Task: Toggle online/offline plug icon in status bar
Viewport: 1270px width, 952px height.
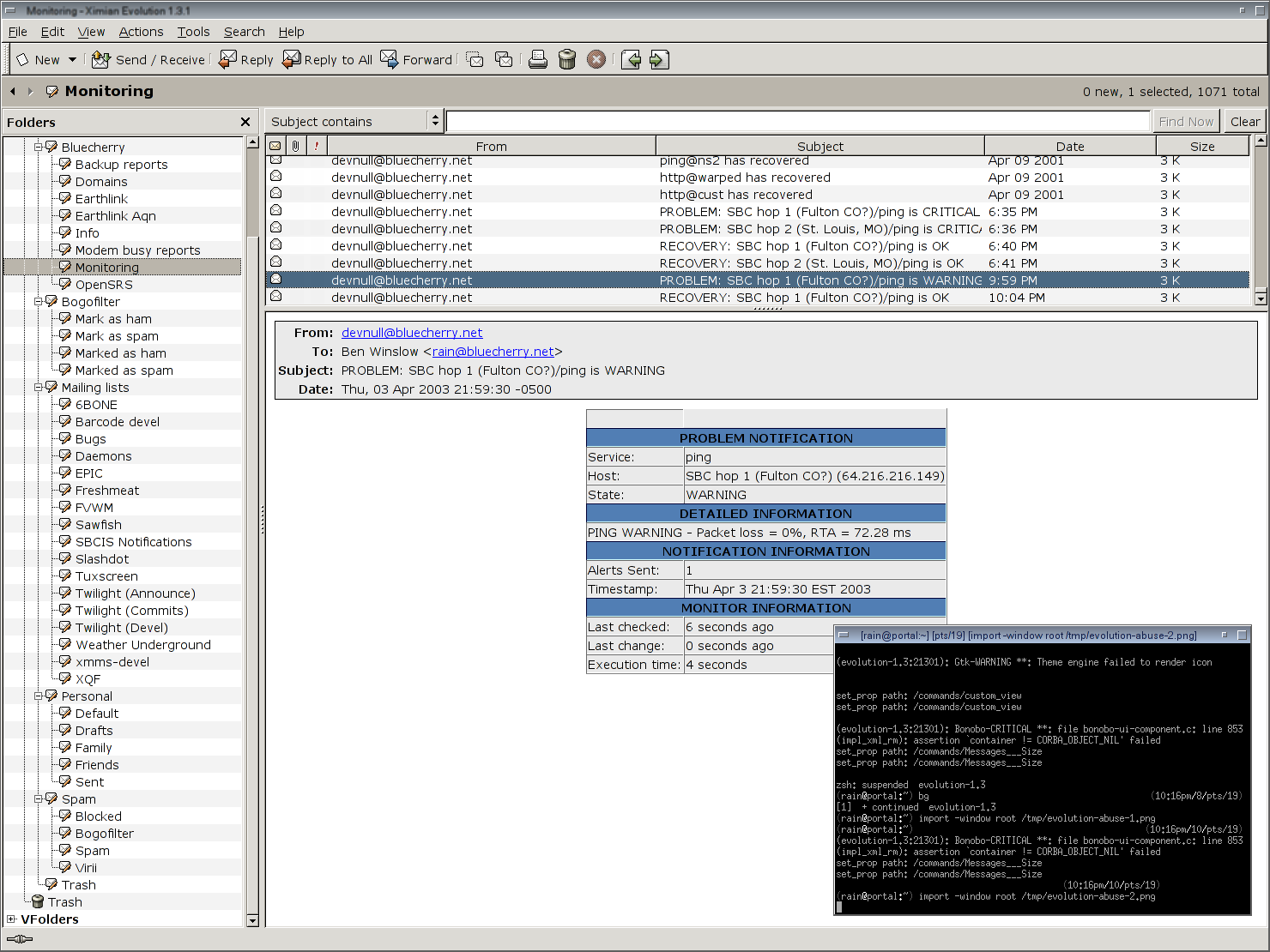Action: (x=19, y=939)
